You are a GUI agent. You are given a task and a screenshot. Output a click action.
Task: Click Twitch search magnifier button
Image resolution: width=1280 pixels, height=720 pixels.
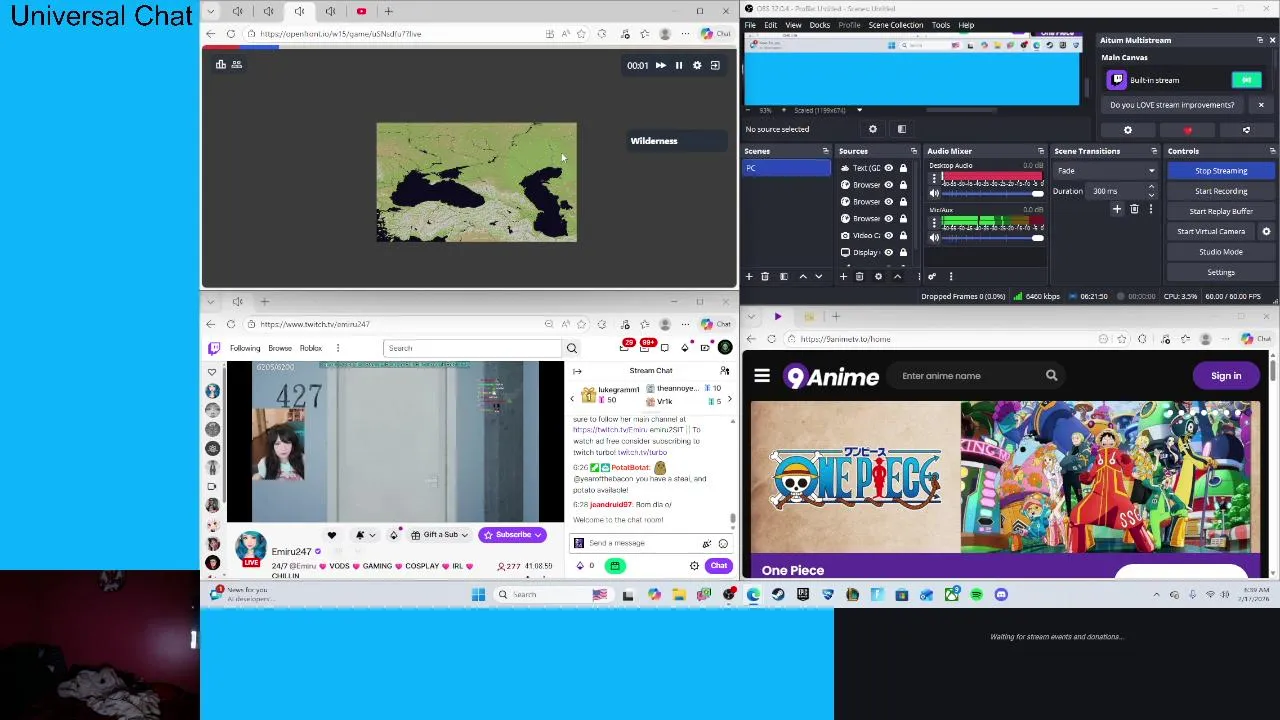click(572, 348)
